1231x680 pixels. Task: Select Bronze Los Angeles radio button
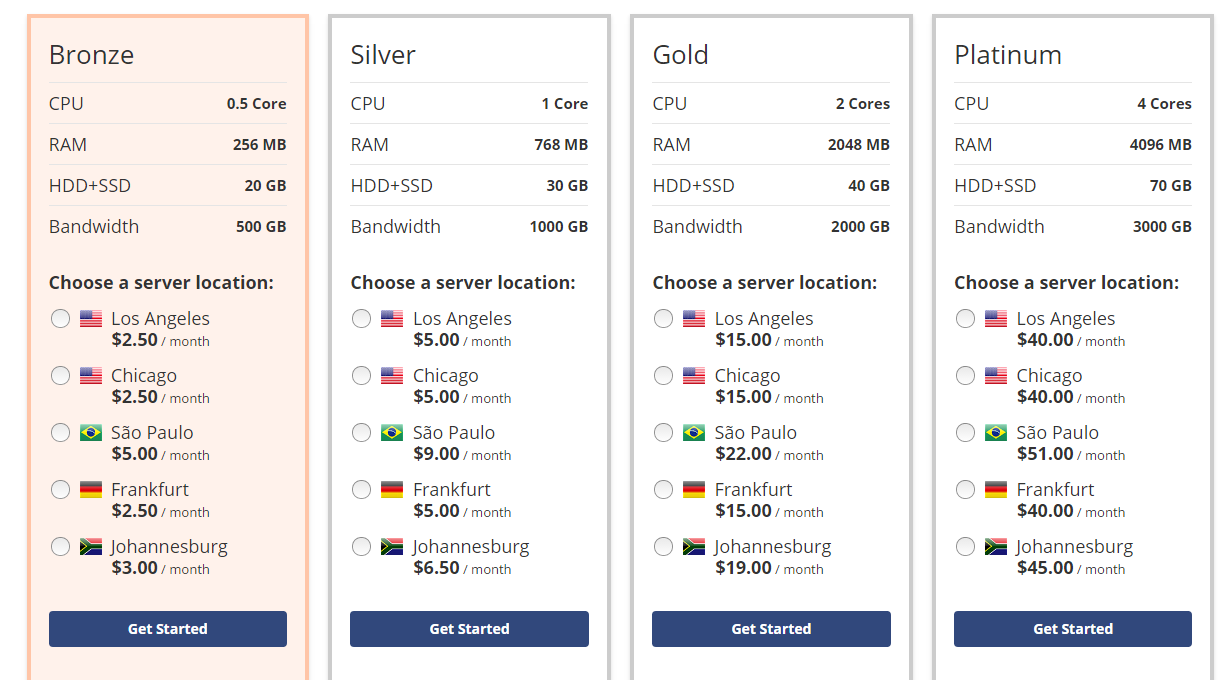(61, 319)
